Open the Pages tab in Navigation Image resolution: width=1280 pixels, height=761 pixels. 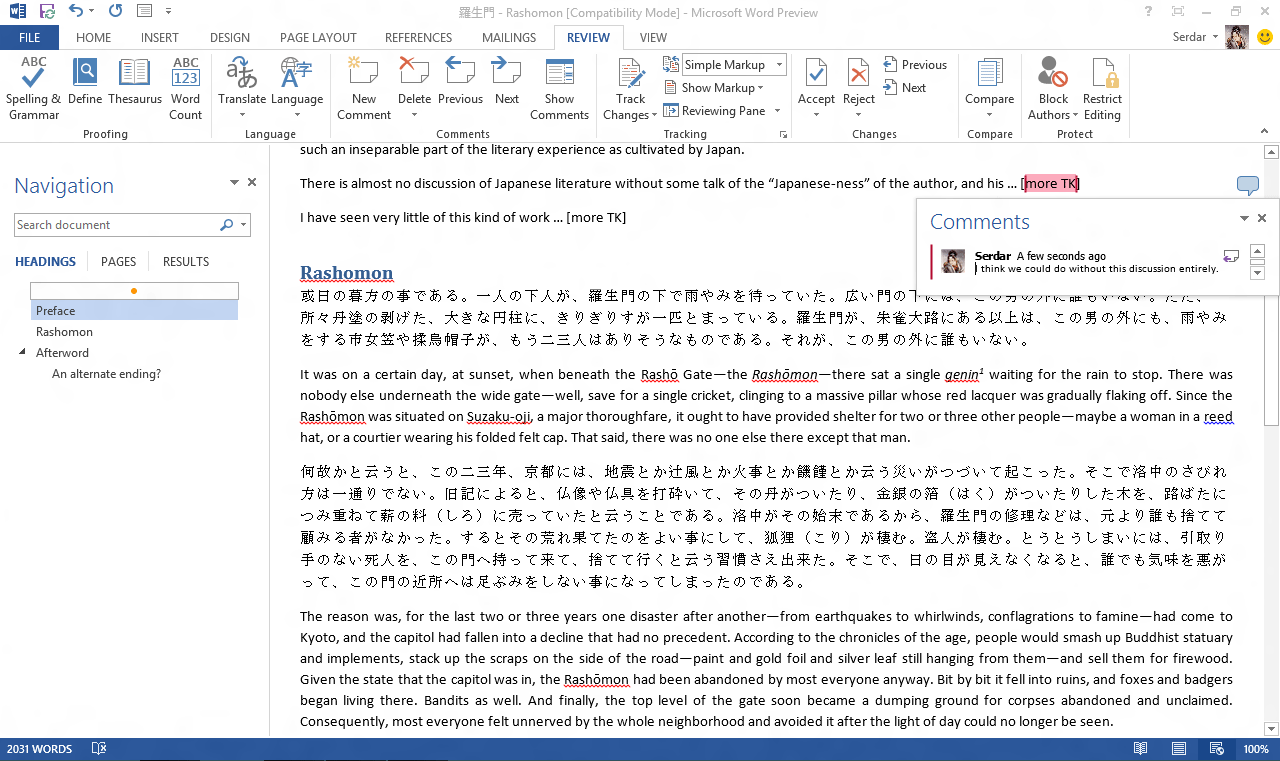pos(118,262)
